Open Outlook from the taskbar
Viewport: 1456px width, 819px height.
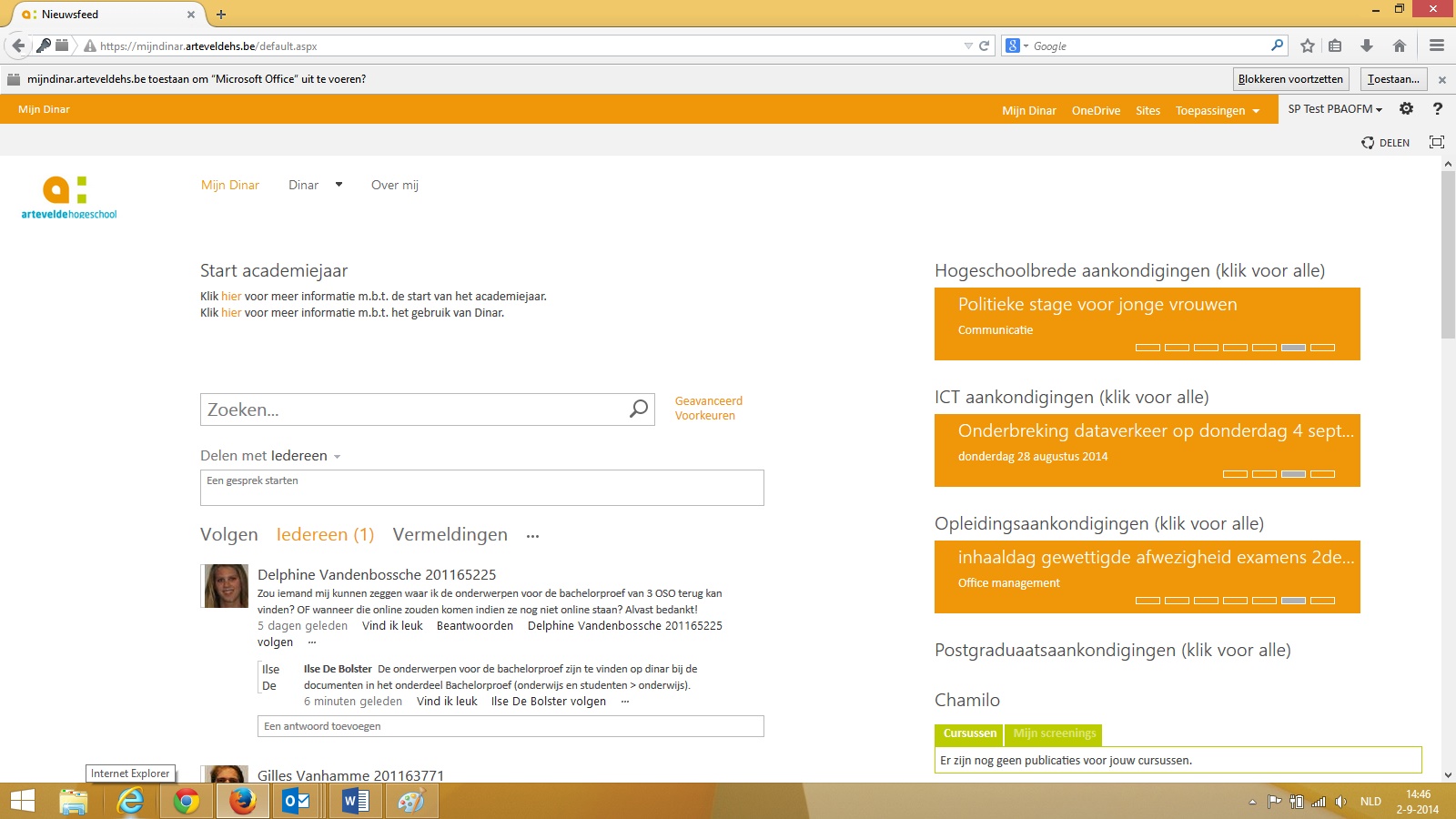pos(297,801)
